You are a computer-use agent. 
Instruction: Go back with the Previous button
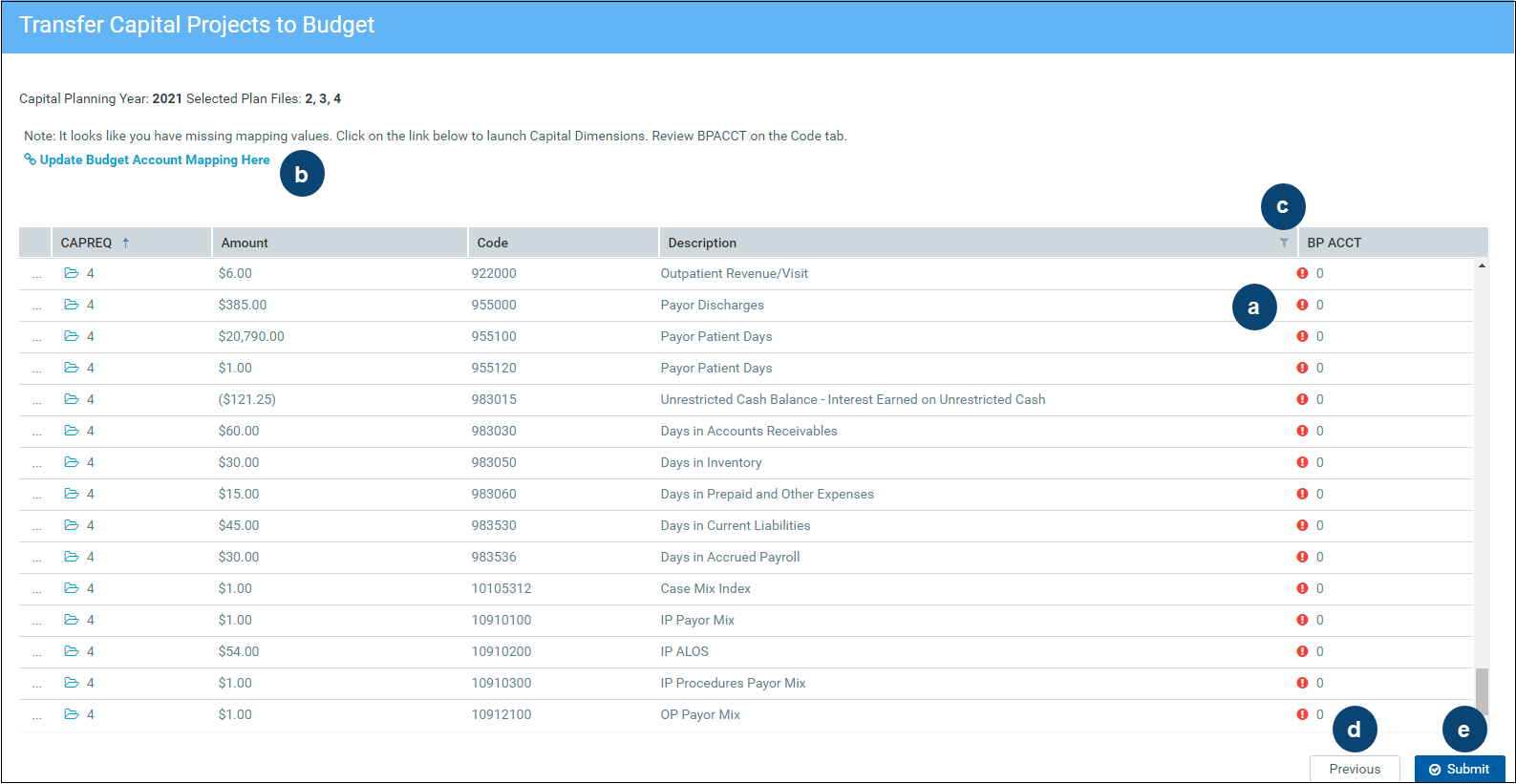tap(1355, 769)
